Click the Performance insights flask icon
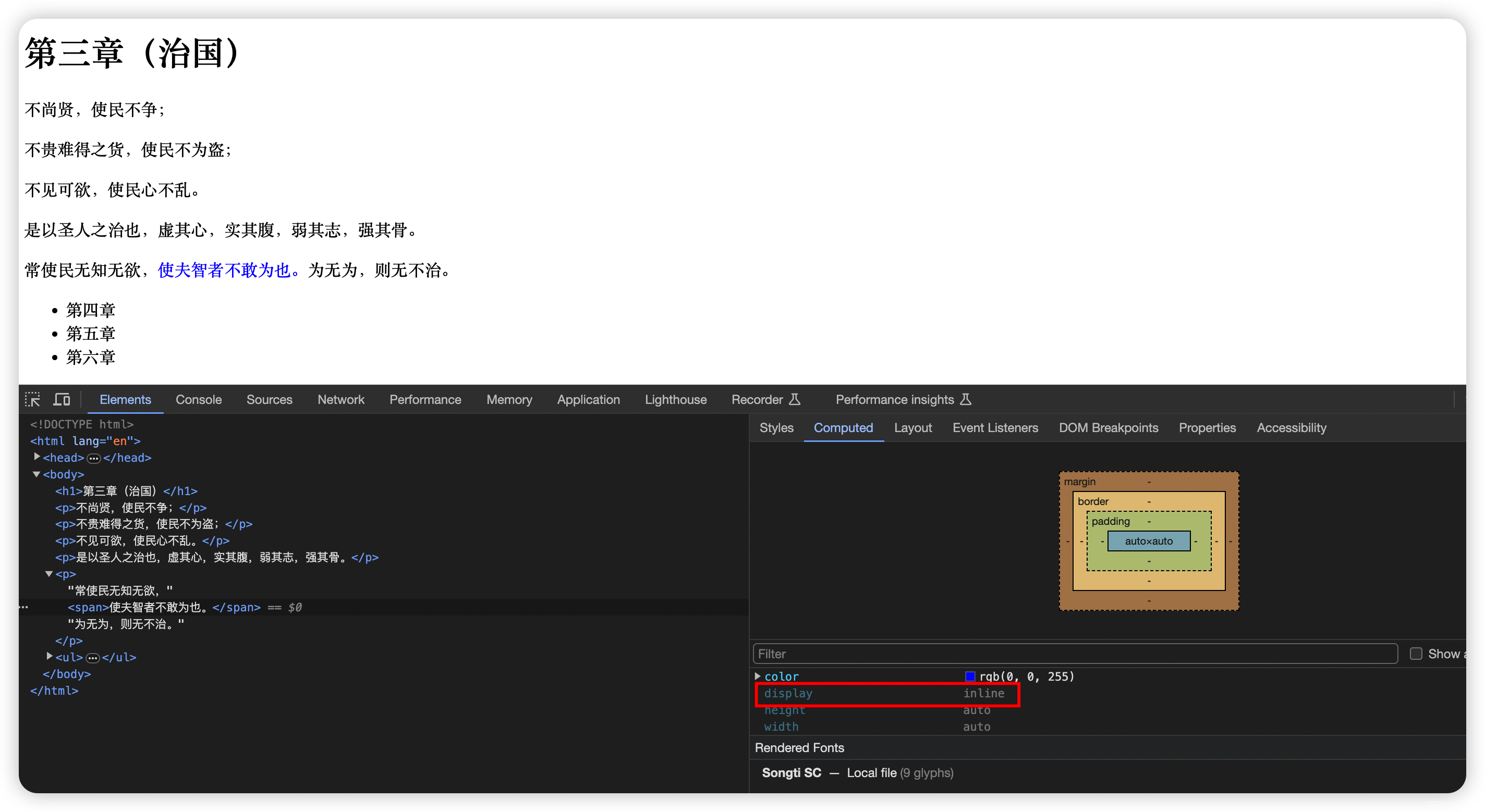The height and width of the screenshot is (812, 1485). click(966, 399)
